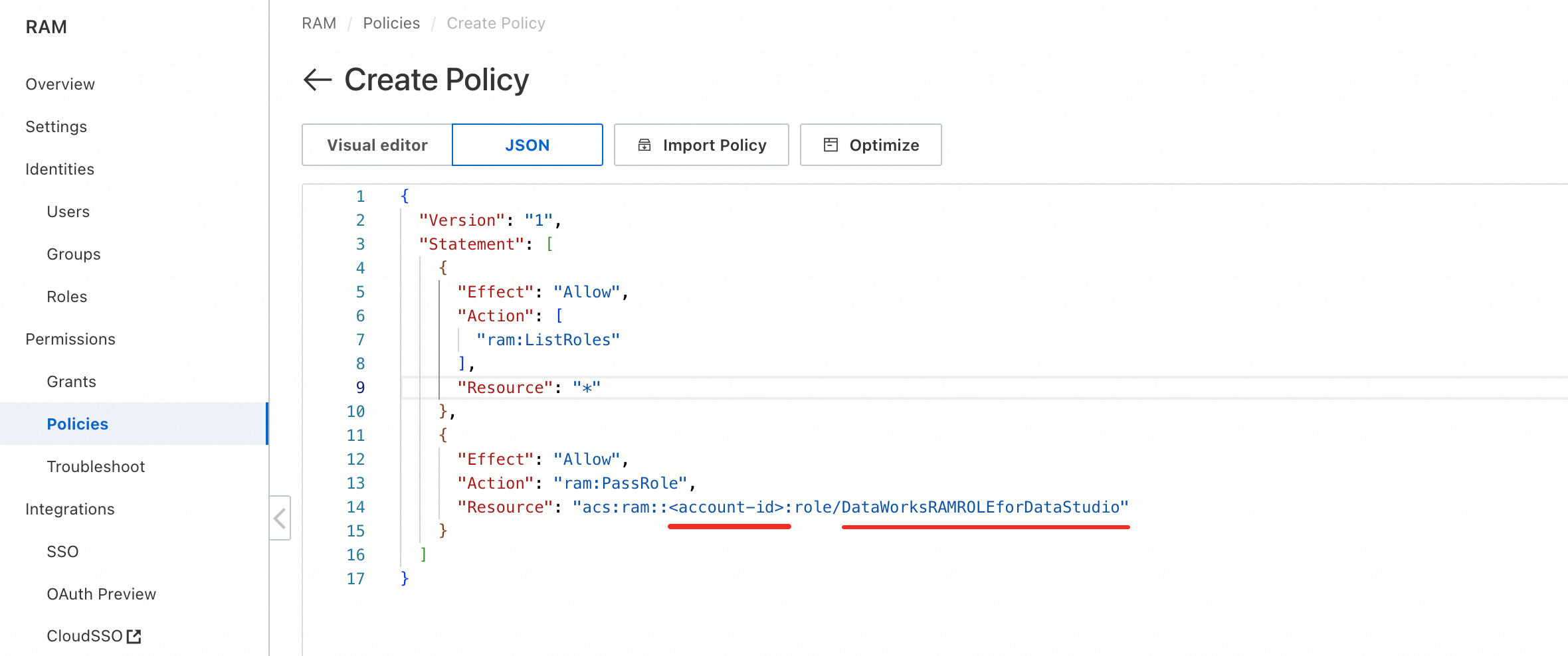Viewport: 1568px width, 656px height.
Task: Collapse the sidebar with the chevron handle
Action: (280, 518)
